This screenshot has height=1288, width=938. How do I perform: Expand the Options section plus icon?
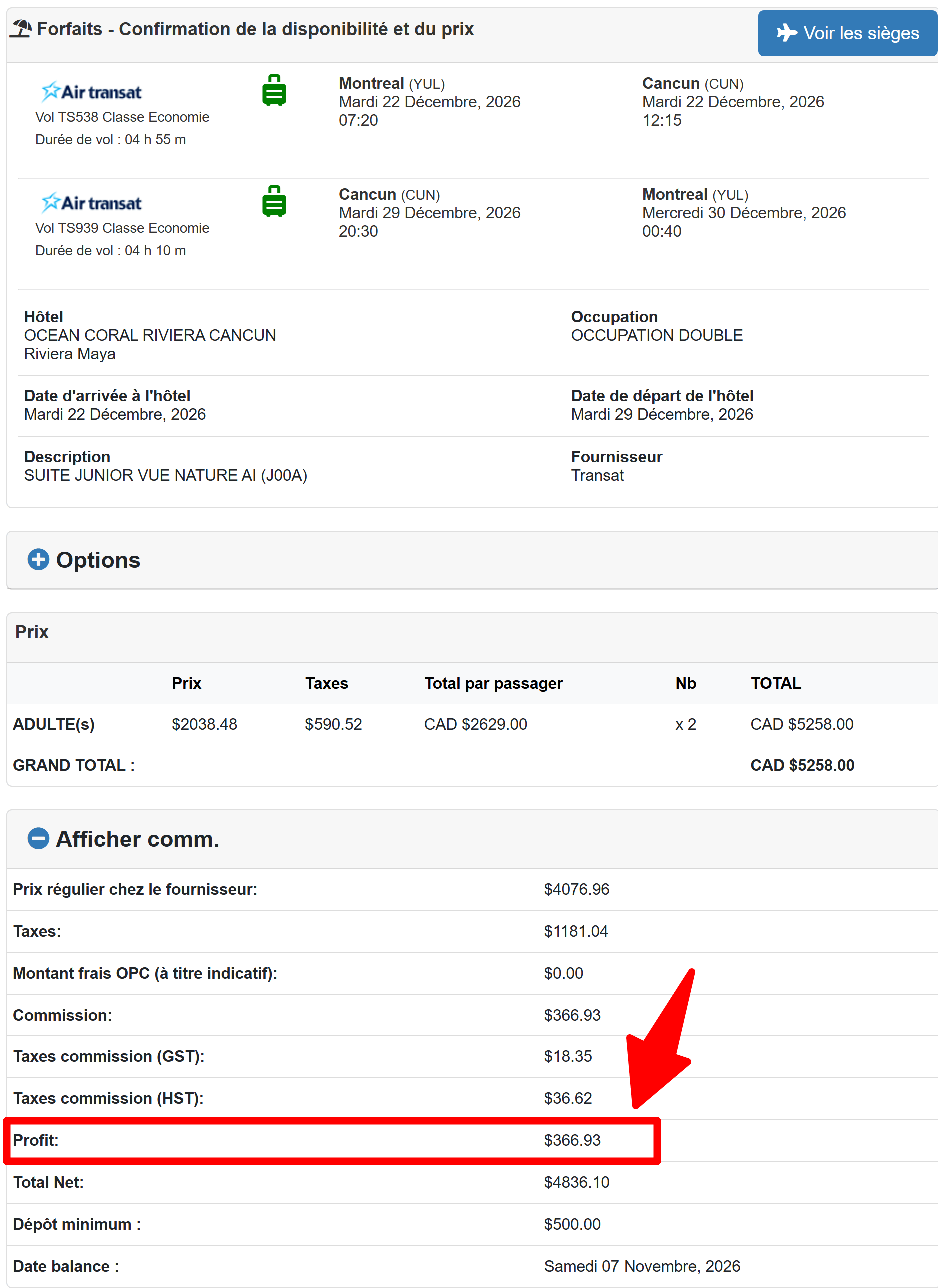(38, 559)
